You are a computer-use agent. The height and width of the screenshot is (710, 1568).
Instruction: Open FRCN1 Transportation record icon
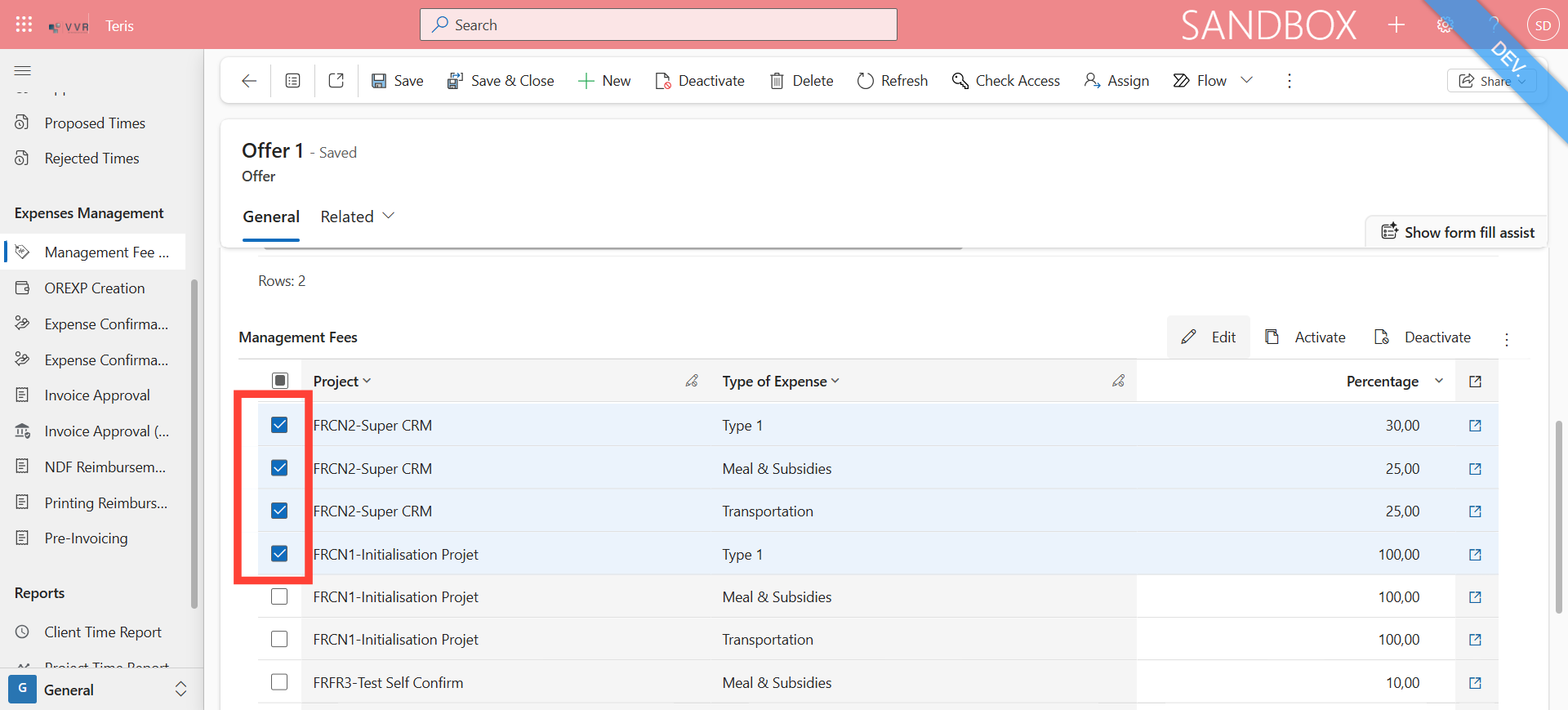click(x=1475, y=640)
